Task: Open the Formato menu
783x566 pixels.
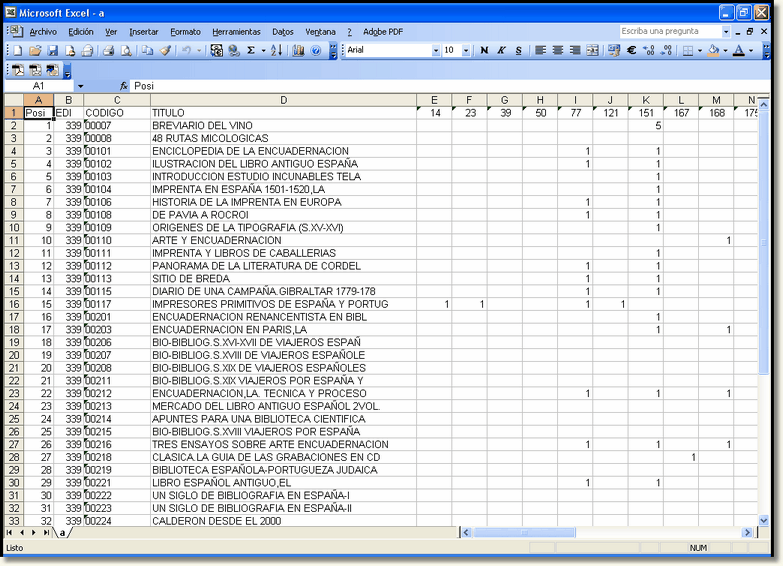Action: [x=185, y=31]
